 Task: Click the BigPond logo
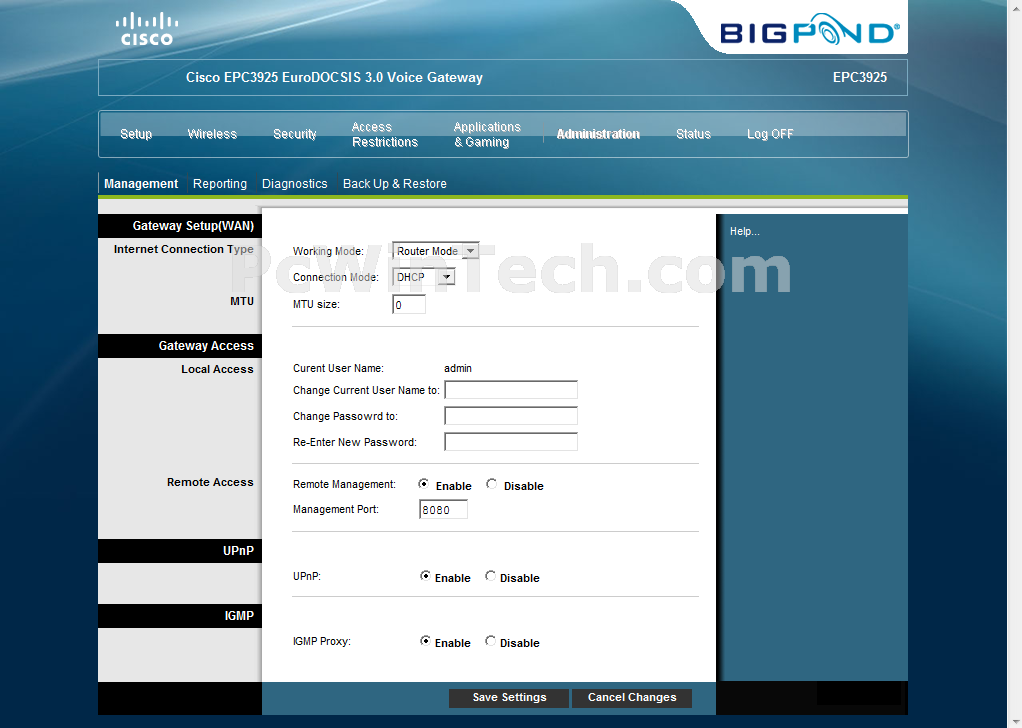point(810,30)
